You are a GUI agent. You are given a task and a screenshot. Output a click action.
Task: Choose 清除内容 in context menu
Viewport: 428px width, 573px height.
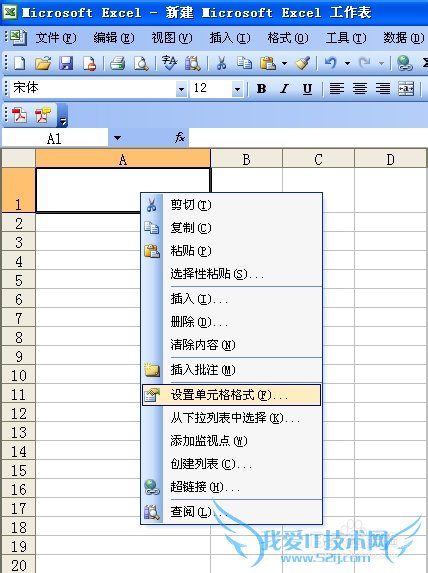[231, 345]
